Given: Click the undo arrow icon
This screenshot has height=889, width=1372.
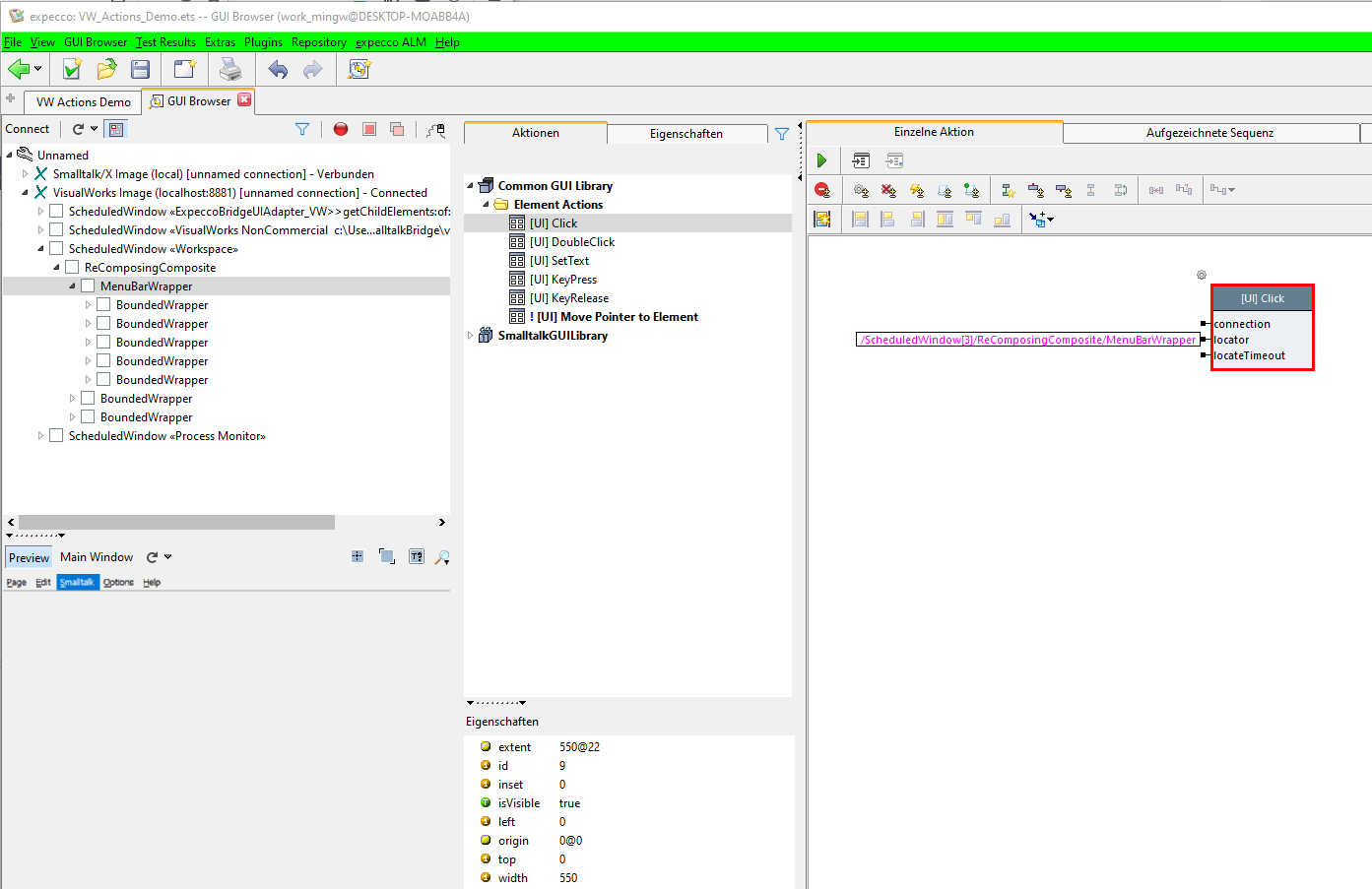Looking at the screenshot, I should [x=279, y=69].
